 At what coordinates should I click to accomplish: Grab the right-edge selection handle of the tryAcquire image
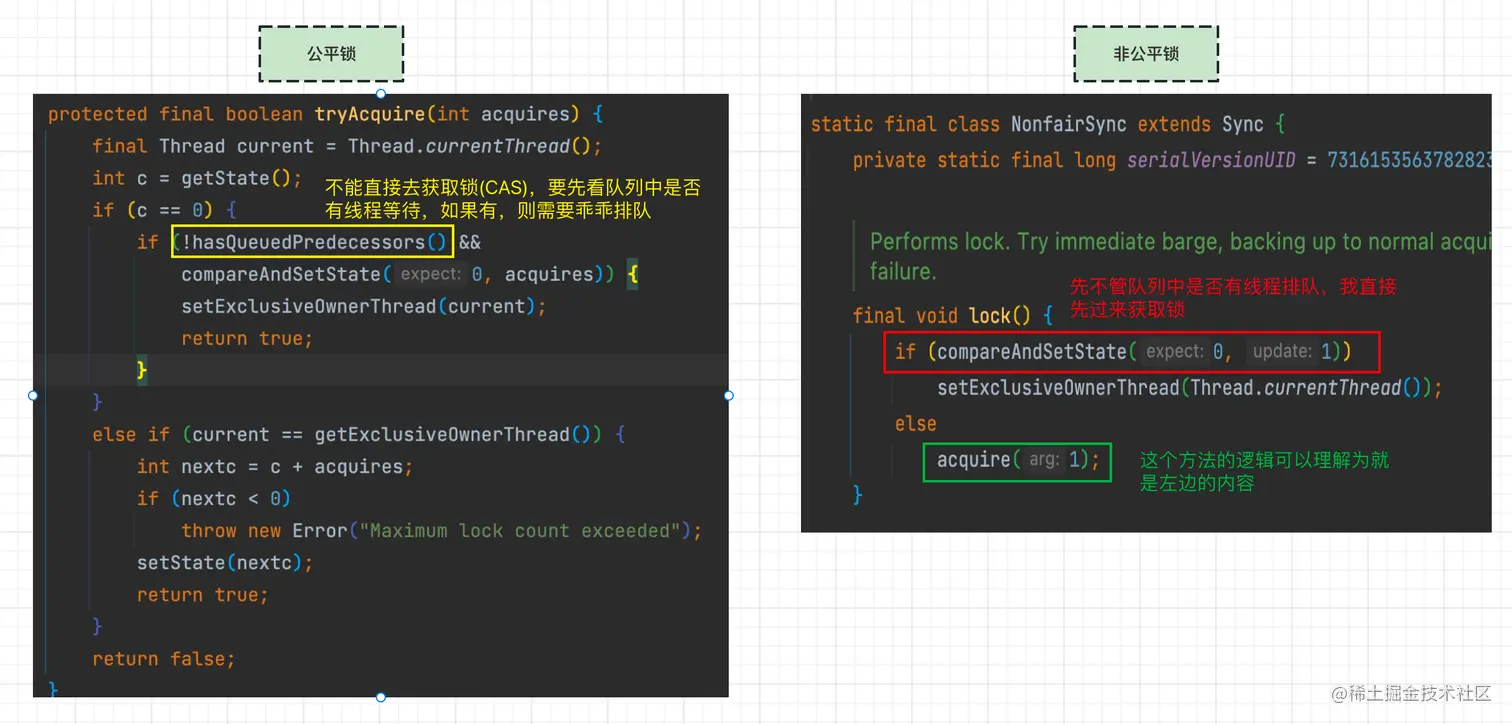click(729, 396)
